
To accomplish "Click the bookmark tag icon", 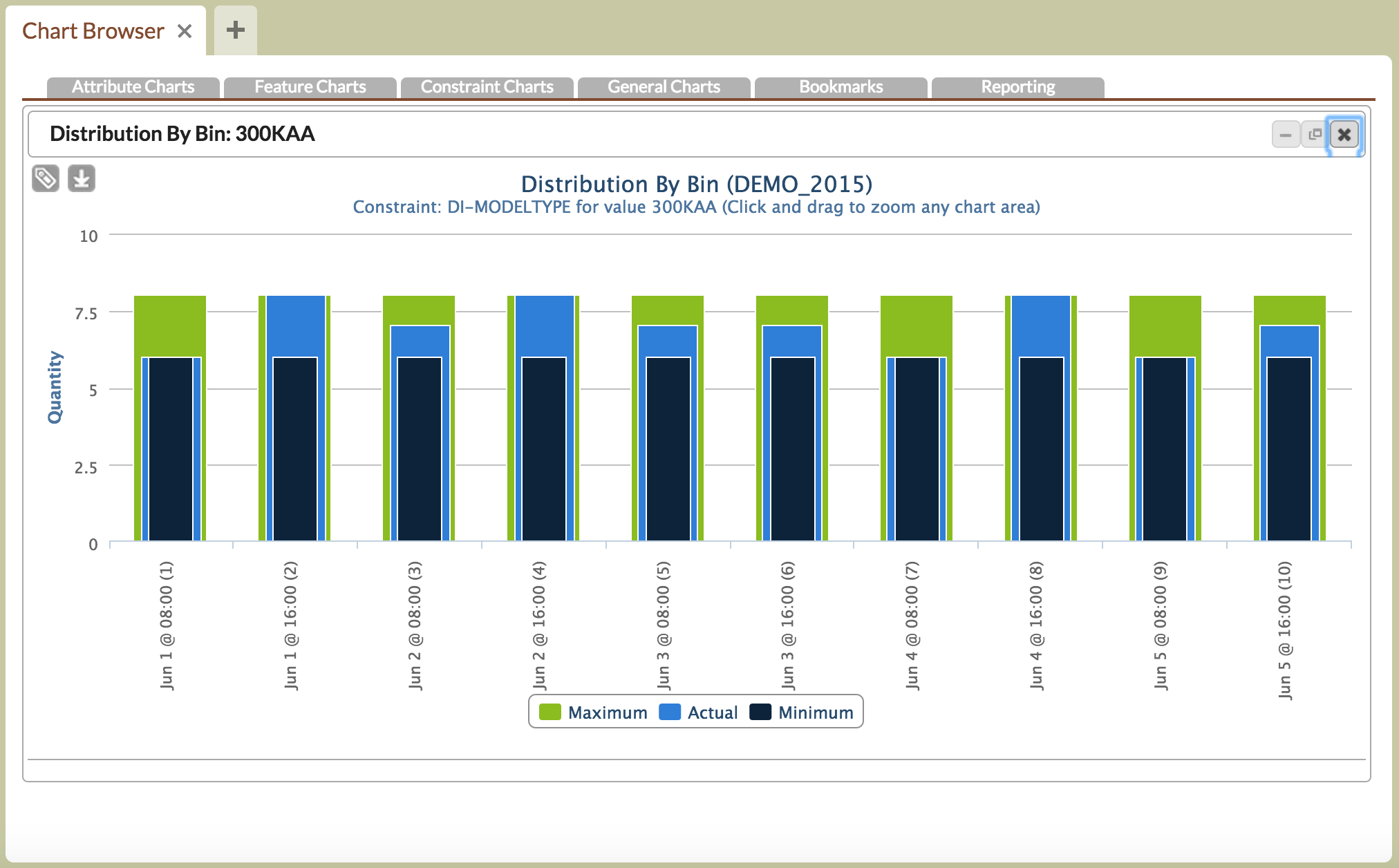I will pyautogui.click(x=46, y=178).
